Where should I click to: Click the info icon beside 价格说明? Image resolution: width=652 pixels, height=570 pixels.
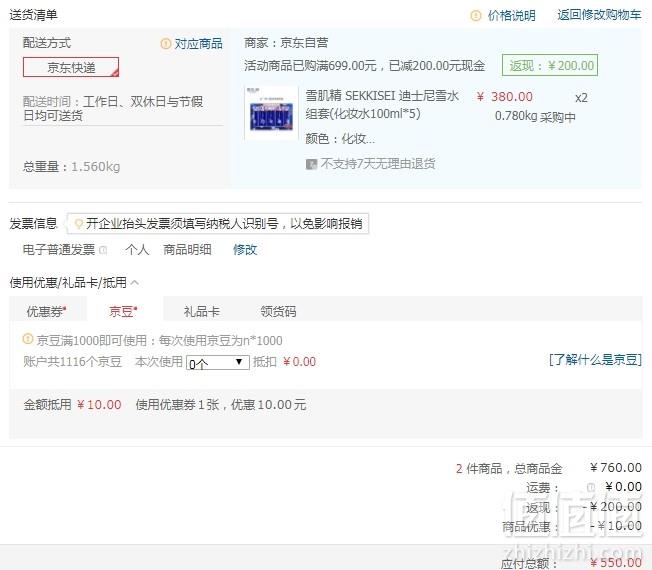475,16
